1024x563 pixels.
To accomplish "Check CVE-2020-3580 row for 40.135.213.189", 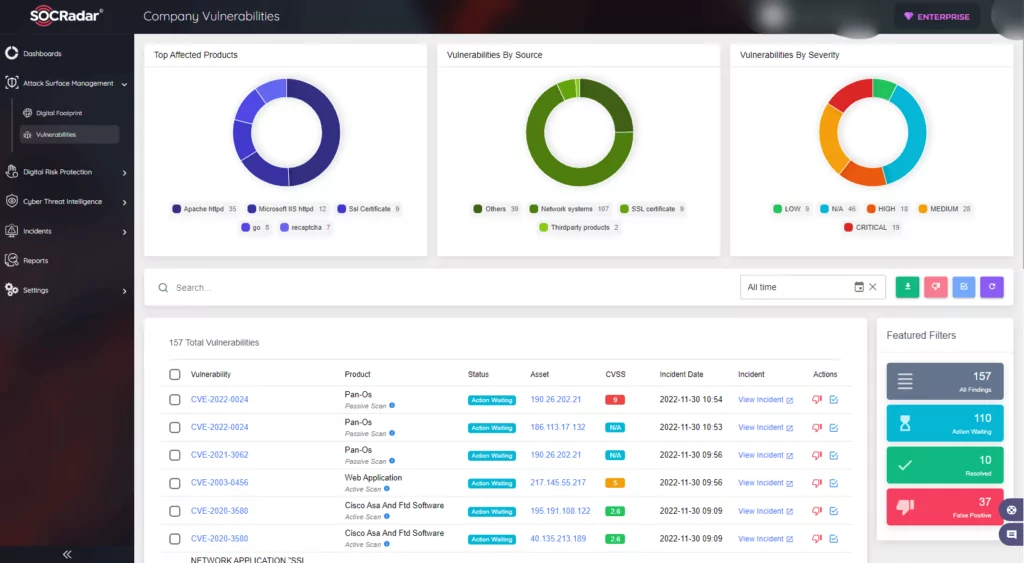I will 174,539.
